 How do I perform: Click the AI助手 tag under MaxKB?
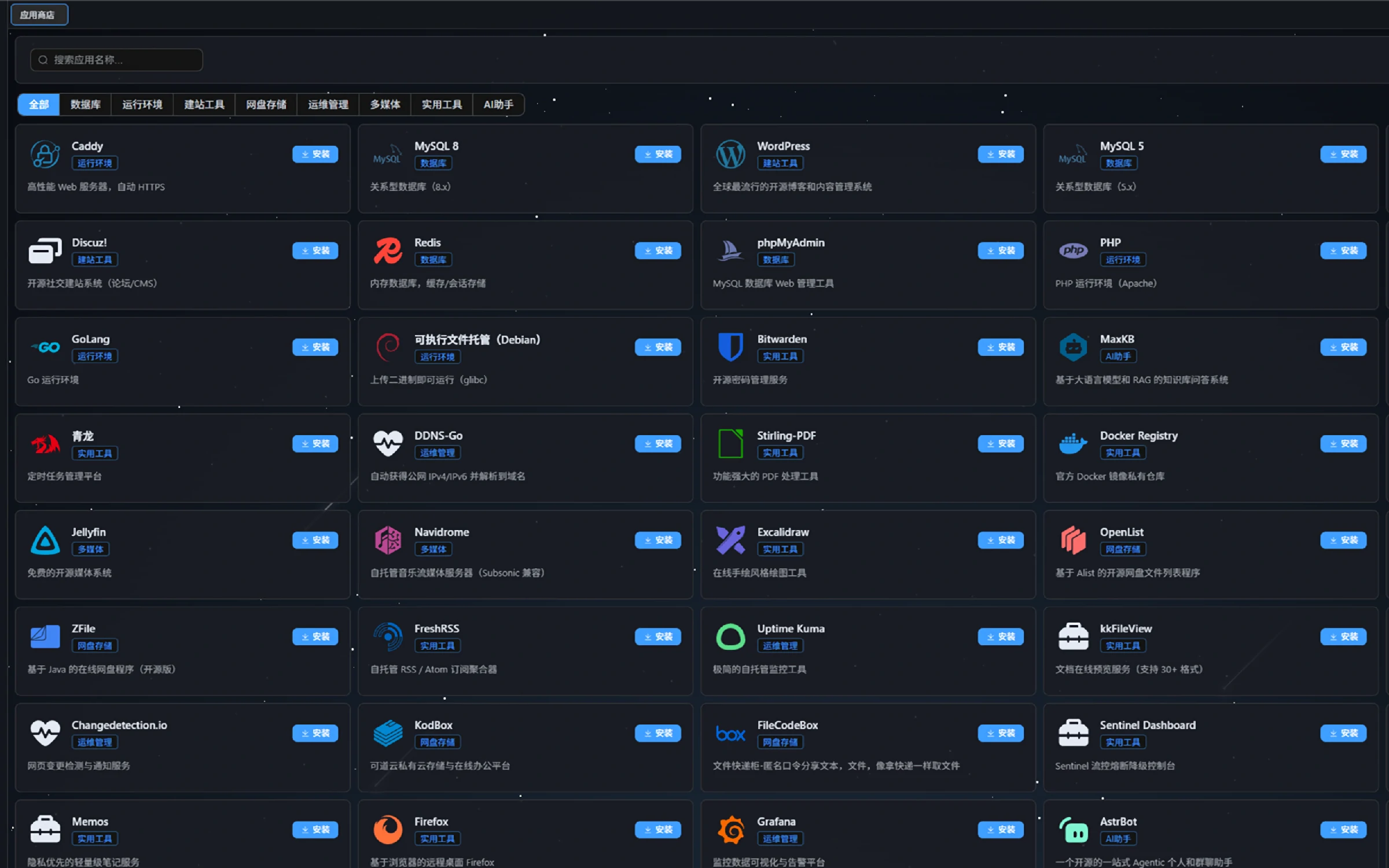(x=1118, y=356)
